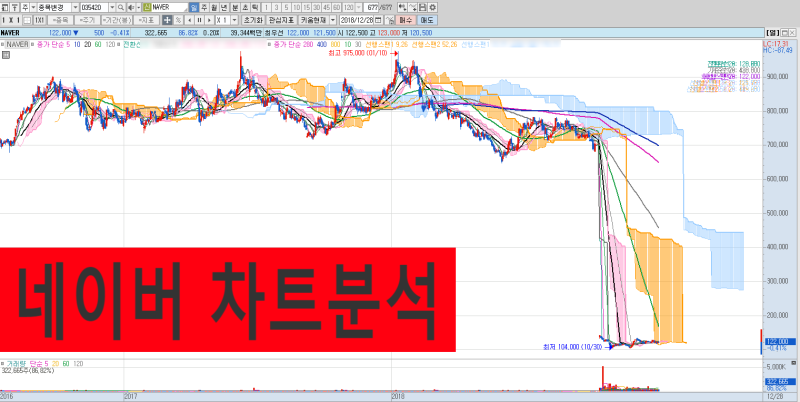Select tick (틱) chart period
800x402 pixels.
pos(255,8)
